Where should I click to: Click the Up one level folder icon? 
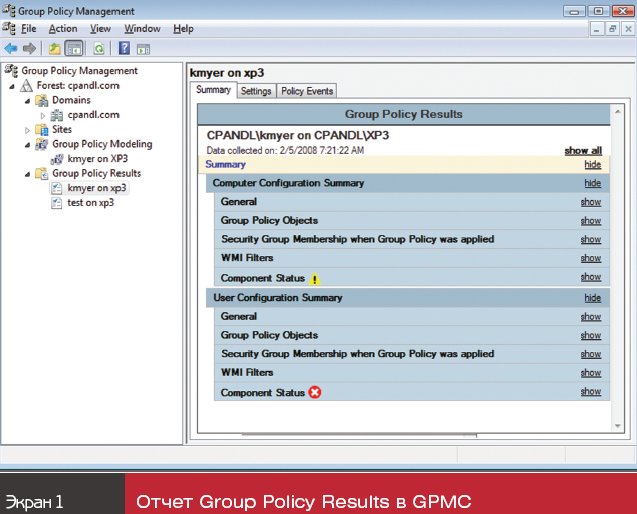54,48
